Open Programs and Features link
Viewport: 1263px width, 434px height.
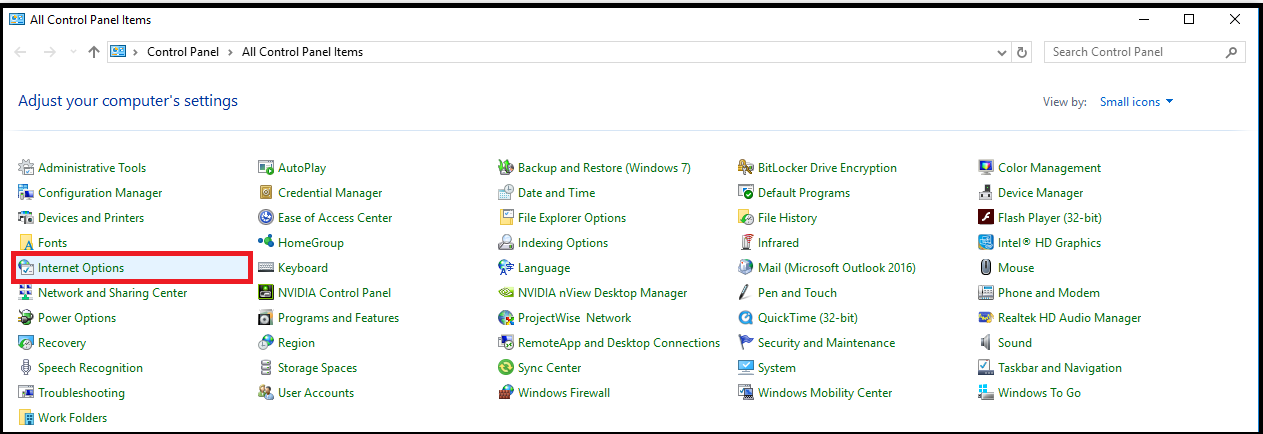(x=338, y=318)
